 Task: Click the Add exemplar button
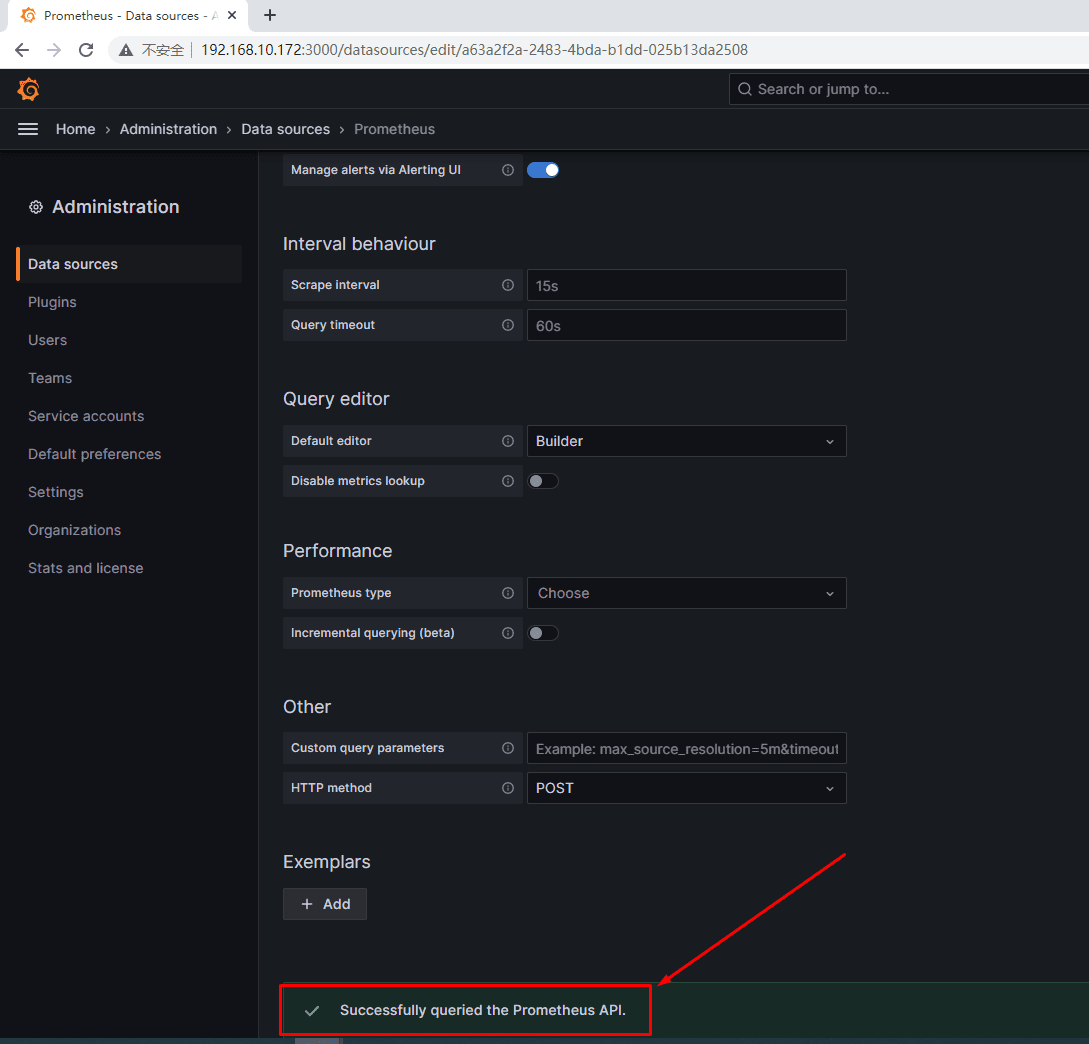[325, 904]
